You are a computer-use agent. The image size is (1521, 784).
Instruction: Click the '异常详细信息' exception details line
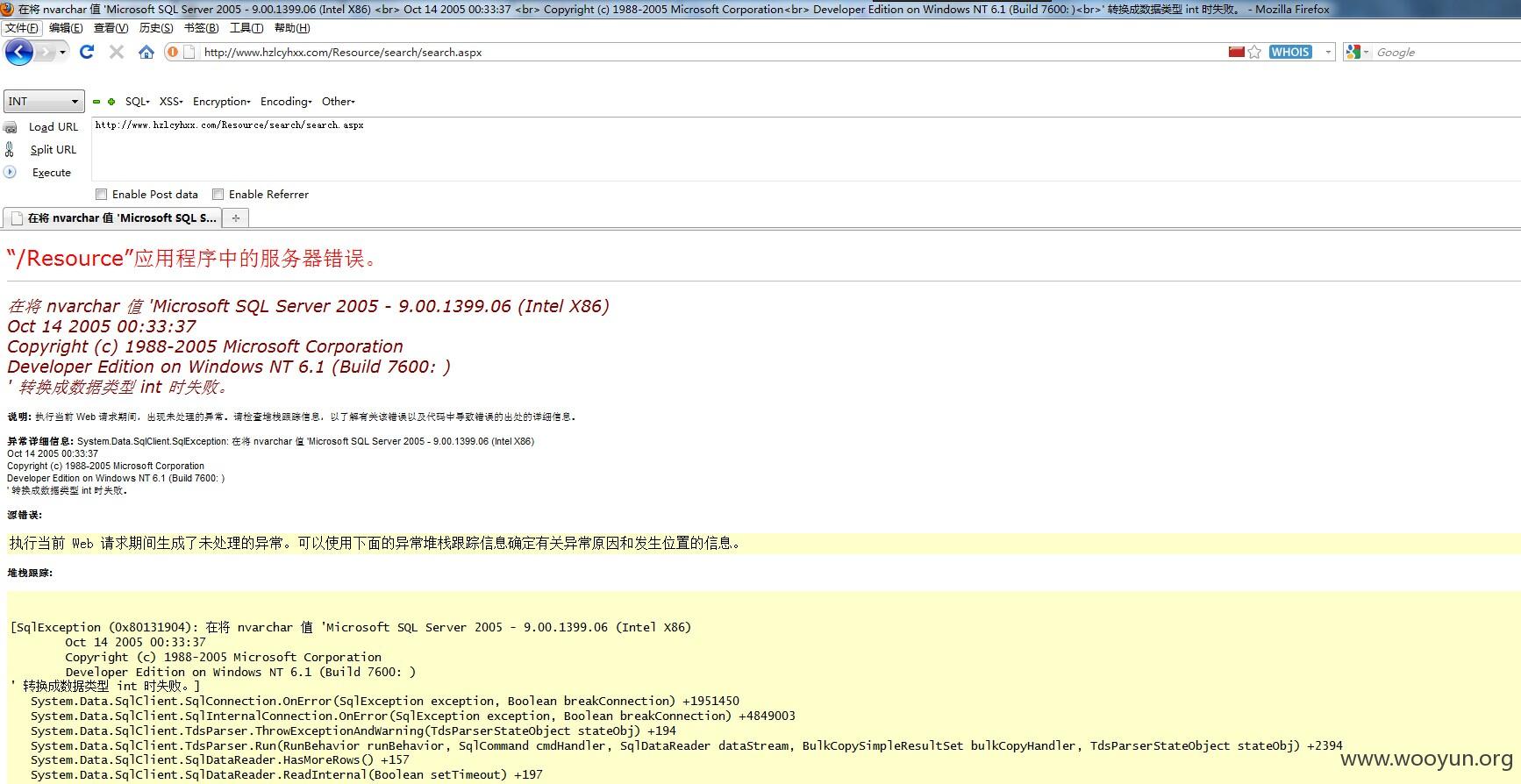coord(271,441)
